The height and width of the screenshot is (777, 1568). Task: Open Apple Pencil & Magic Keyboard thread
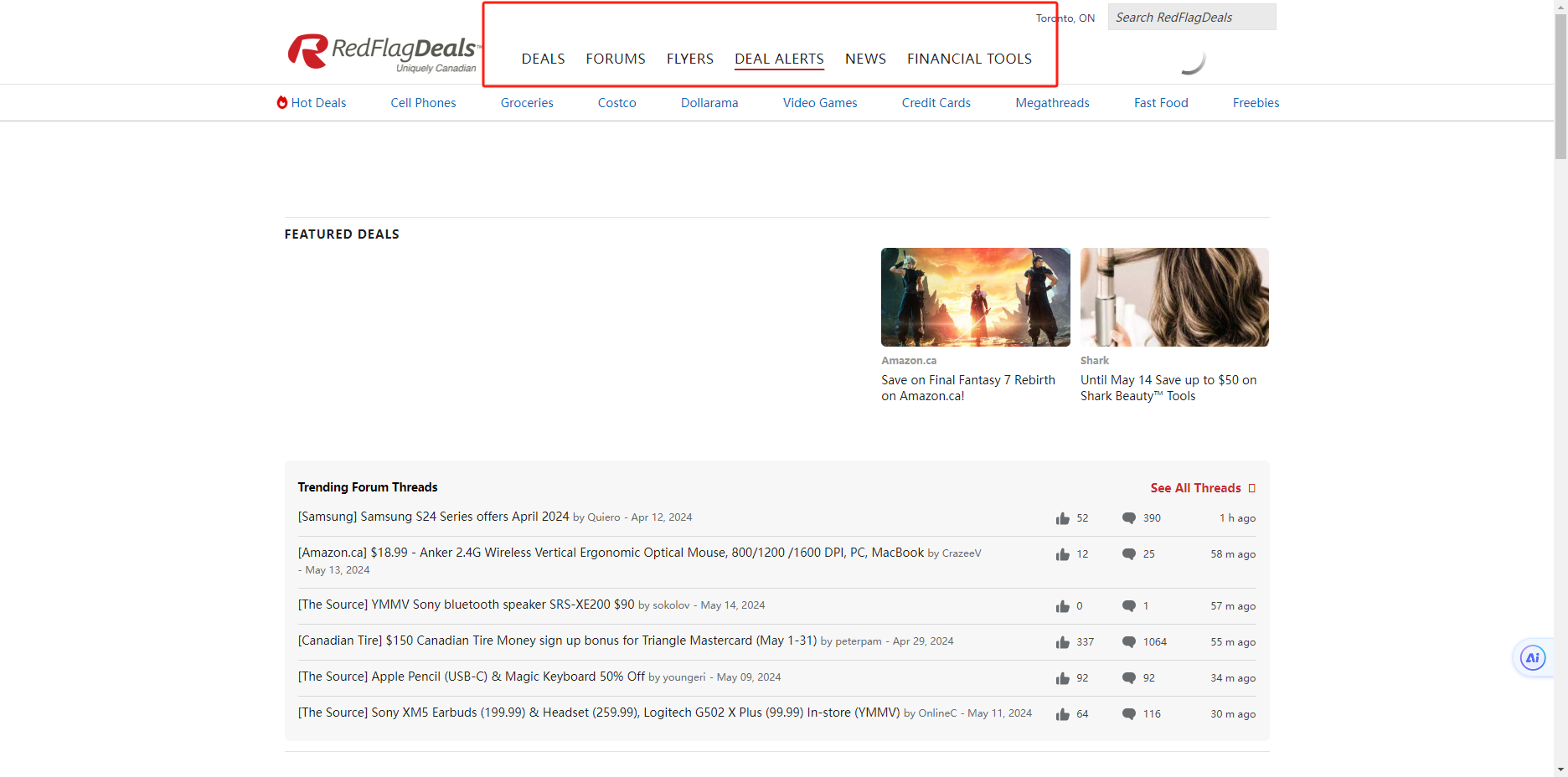coord(472,677)
